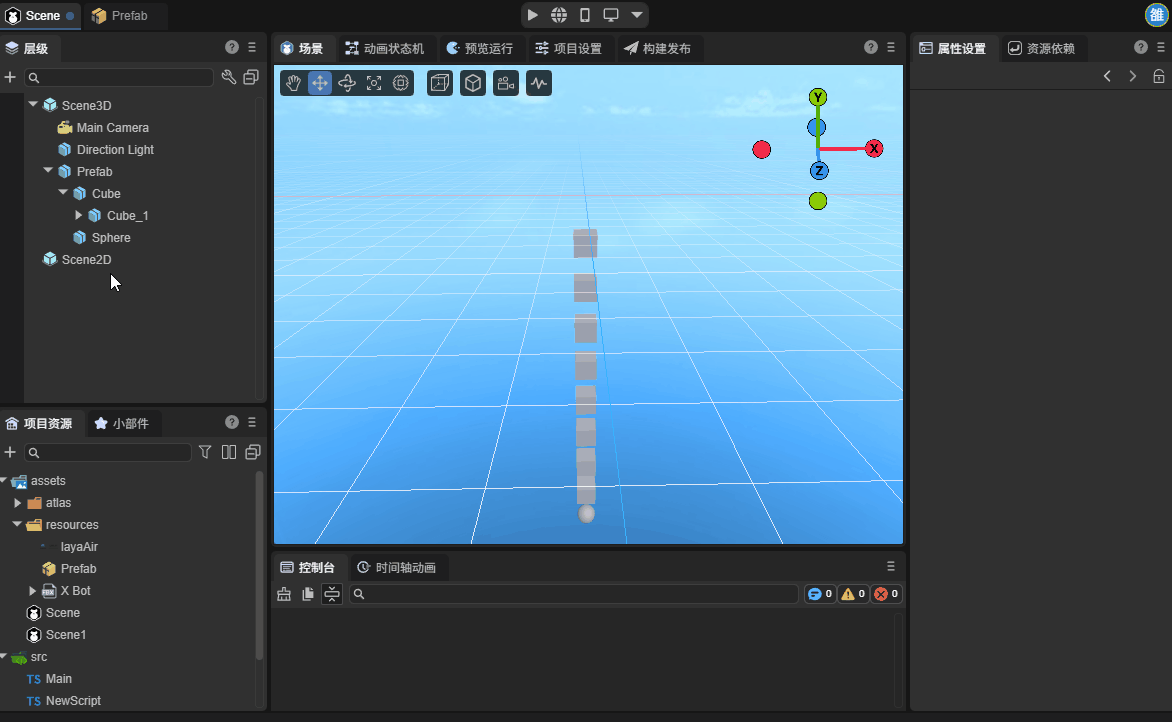Screen dimensions: 1172x722
Task: Open the run options dropdown arrow
Action: click(636, 15)
